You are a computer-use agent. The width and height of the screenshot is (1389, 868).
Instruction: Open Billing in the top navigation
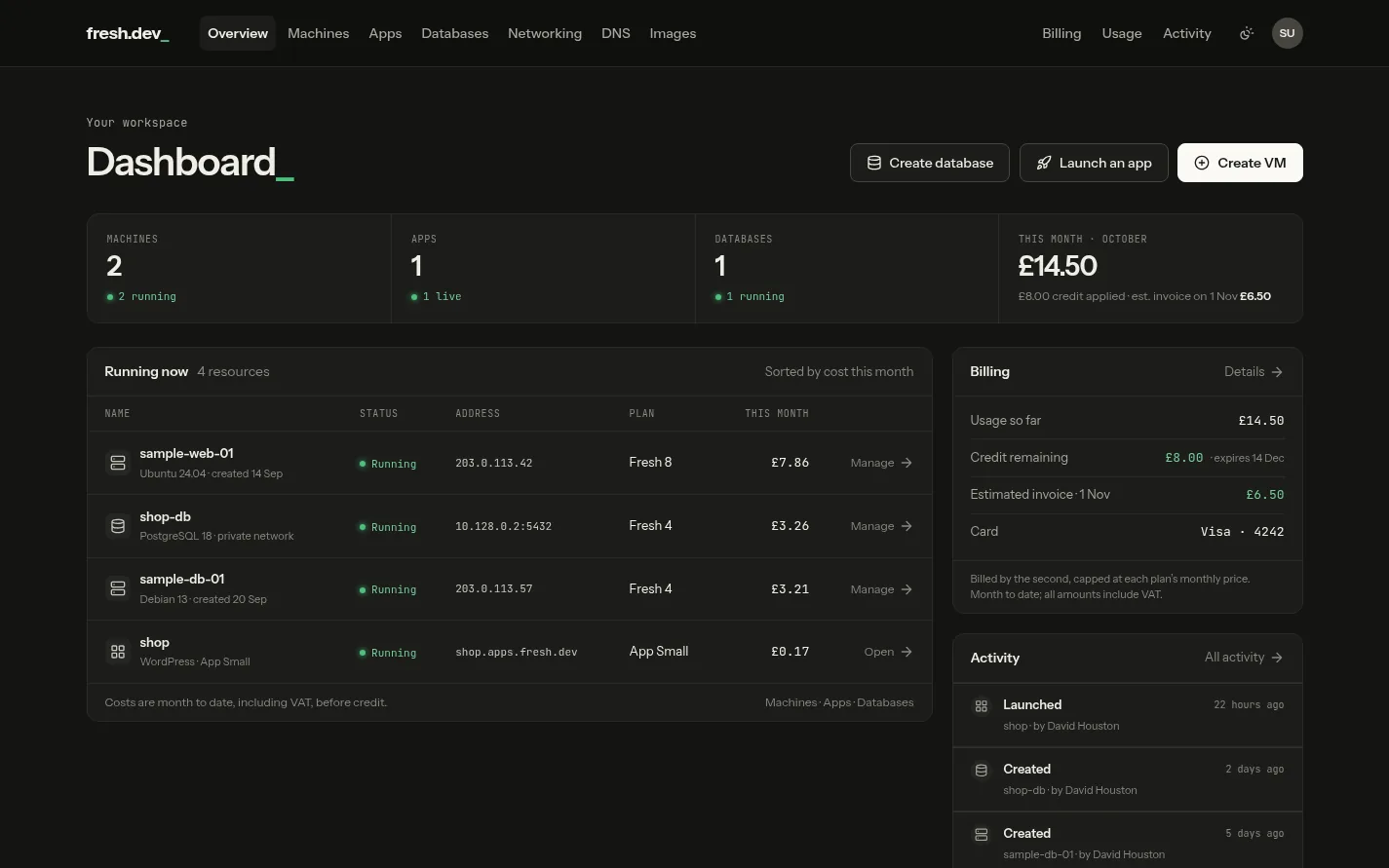pos(1061,33)
